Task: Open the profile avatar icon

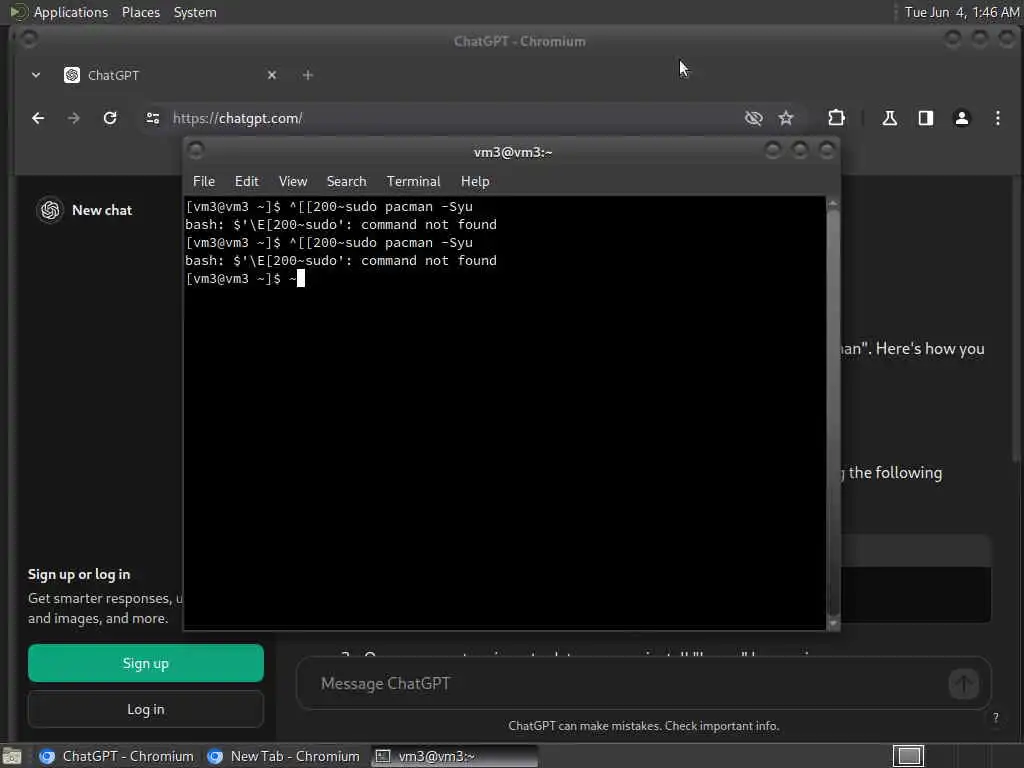Action: coord(961,118)
